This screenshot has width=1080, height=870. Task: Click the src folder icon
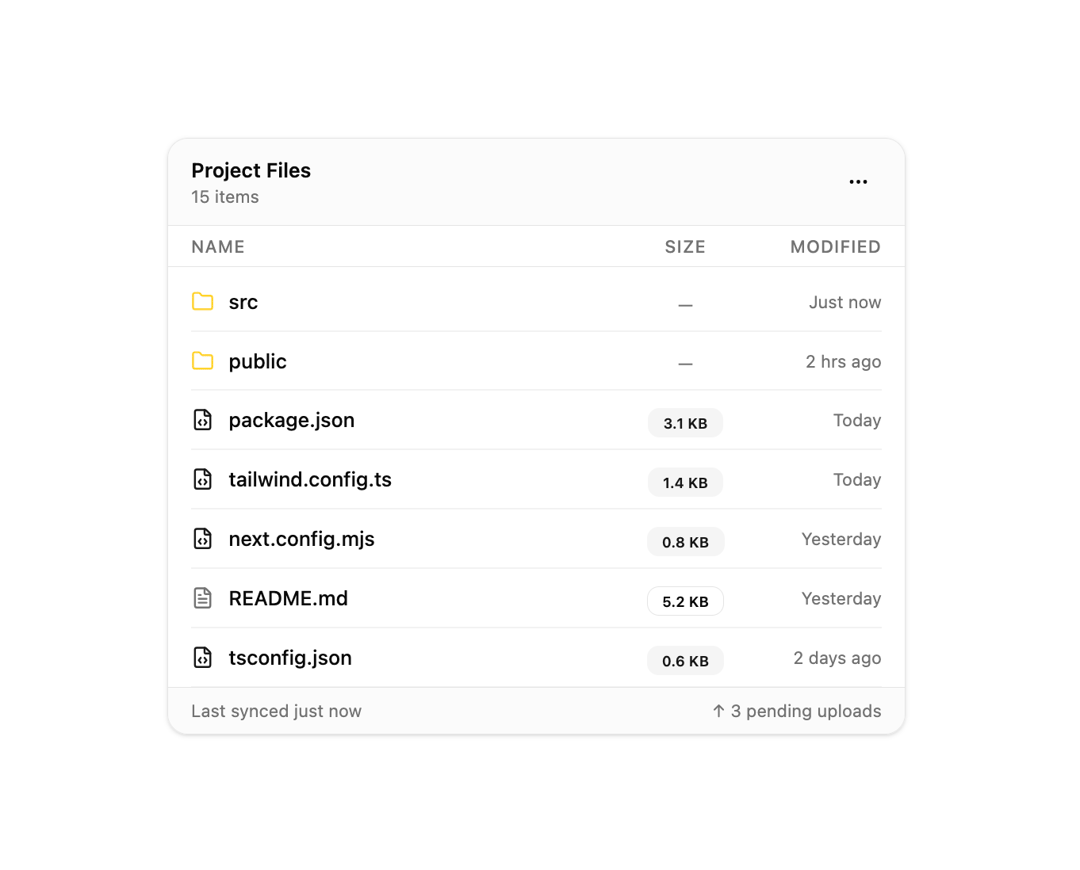[202, 302]
